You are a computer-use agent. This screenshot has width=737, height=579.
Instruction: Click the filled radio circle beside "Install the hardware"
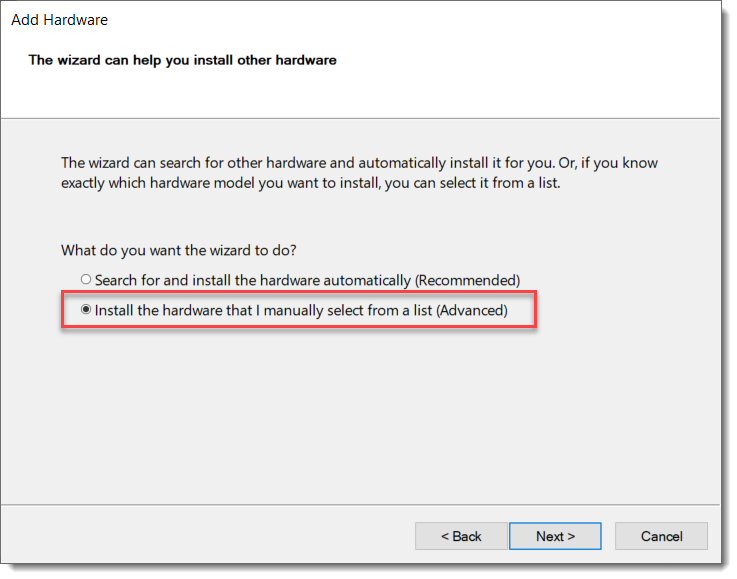pos(86,311)
